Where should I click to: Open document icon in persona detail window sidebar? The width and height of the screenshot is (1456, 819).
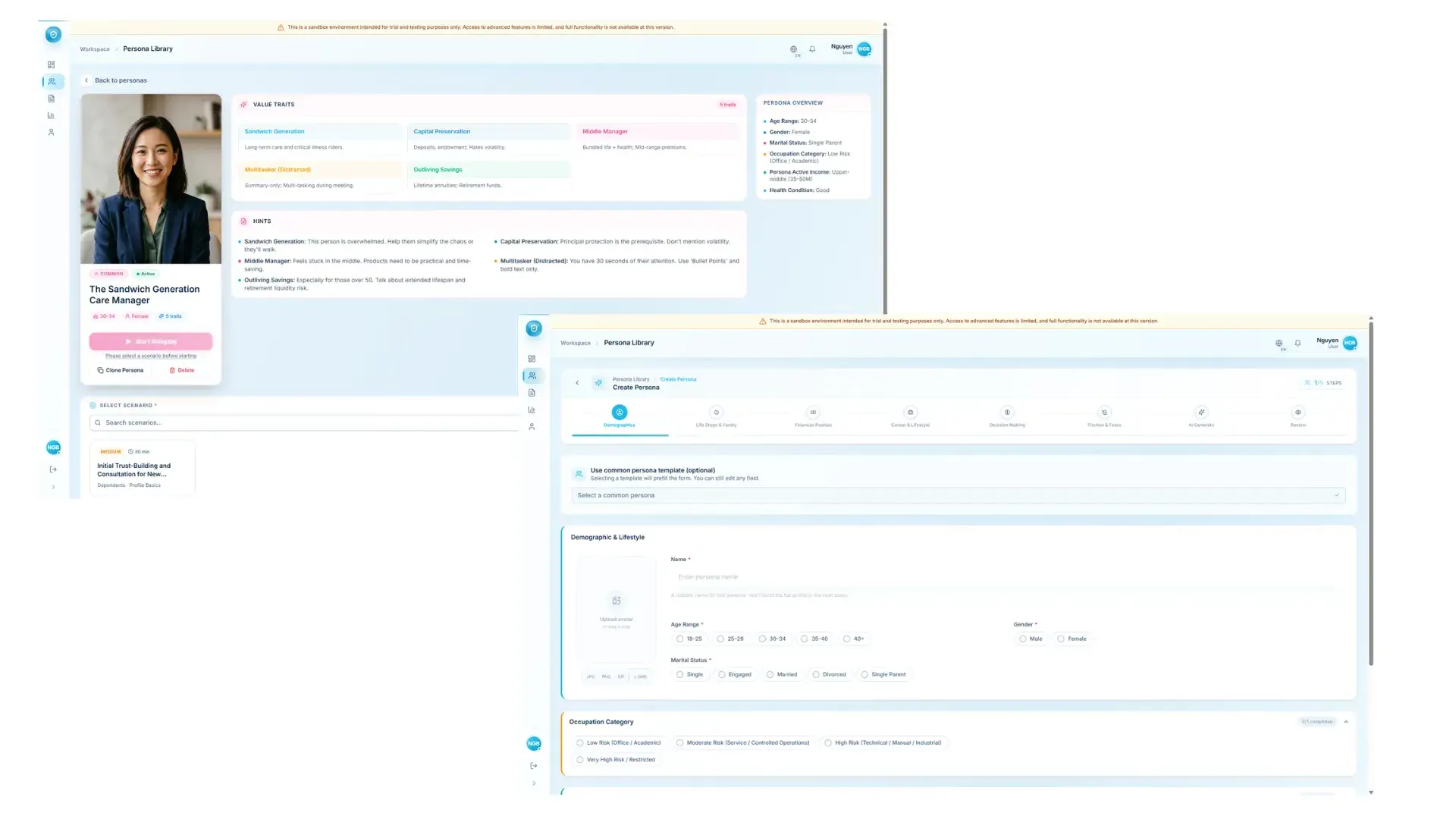pos(51,99)
